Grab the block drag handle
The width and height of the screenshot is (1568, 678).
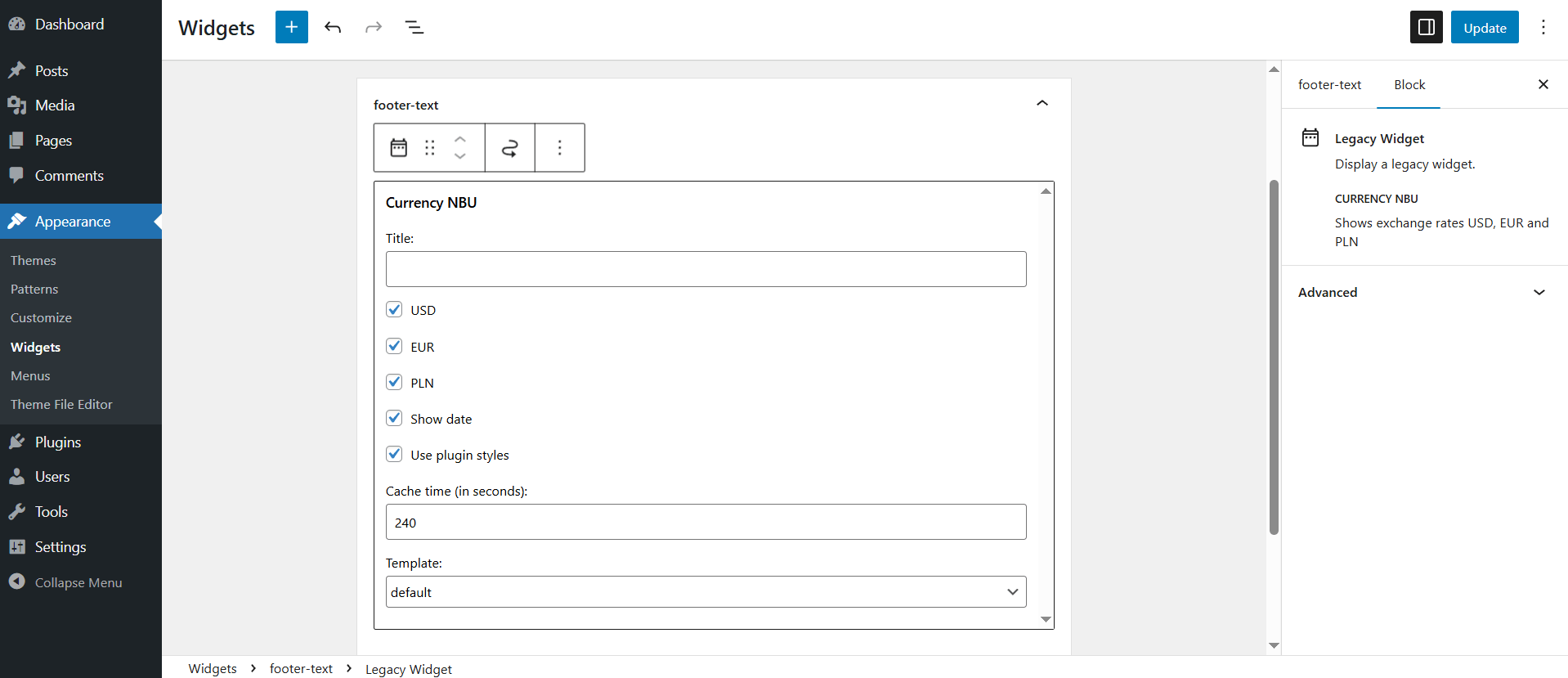click(x=429, y=147)
